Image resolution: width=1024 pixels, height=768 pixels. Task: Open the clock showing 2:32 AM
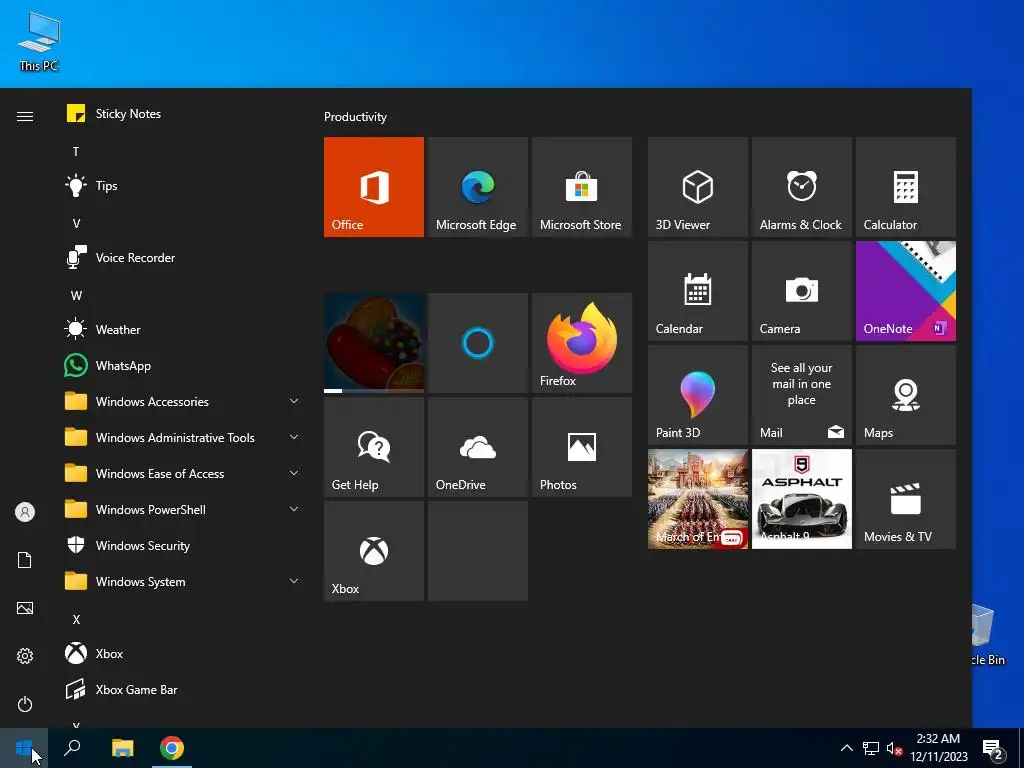coord(938,748)
